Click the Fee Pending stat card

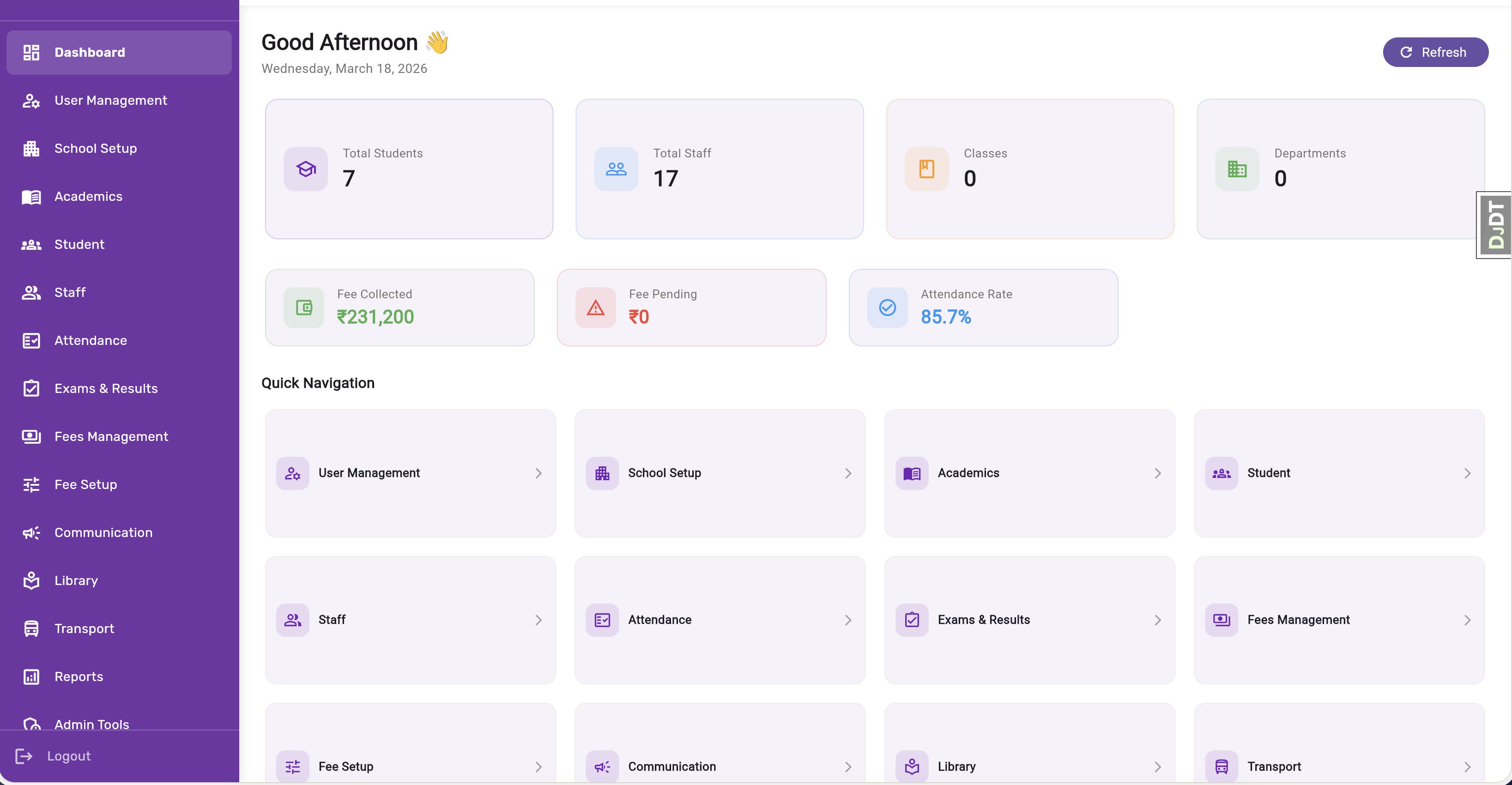coord(691,308)
